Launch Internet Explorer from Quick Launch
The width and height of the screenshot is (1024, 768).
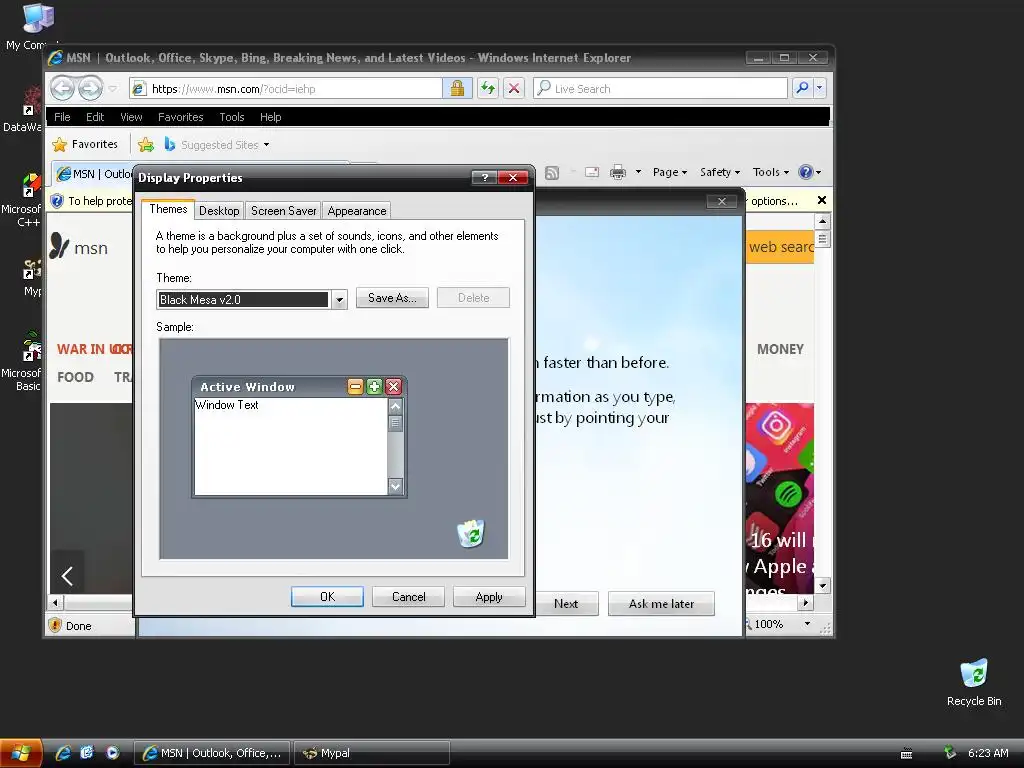[63, 753]
